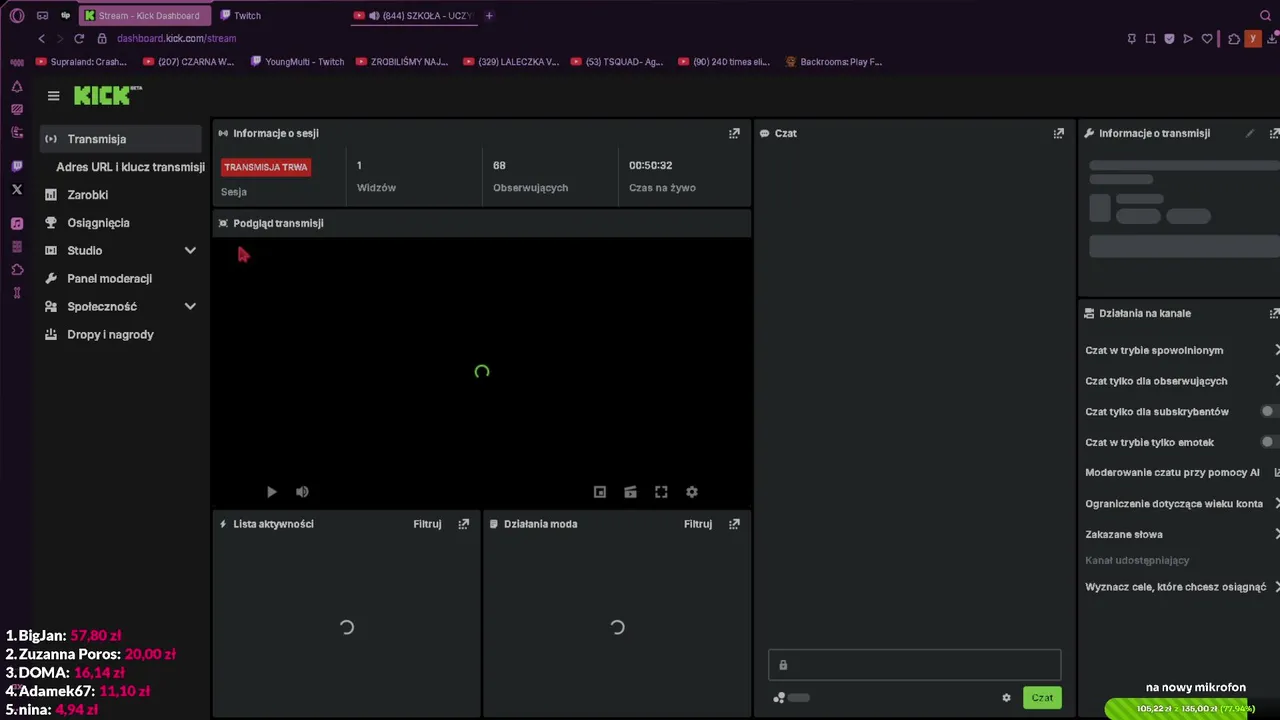Open the music player in Opera sidebar
This screenshot has height=720, width=1280.
click(x=17, y=224)
